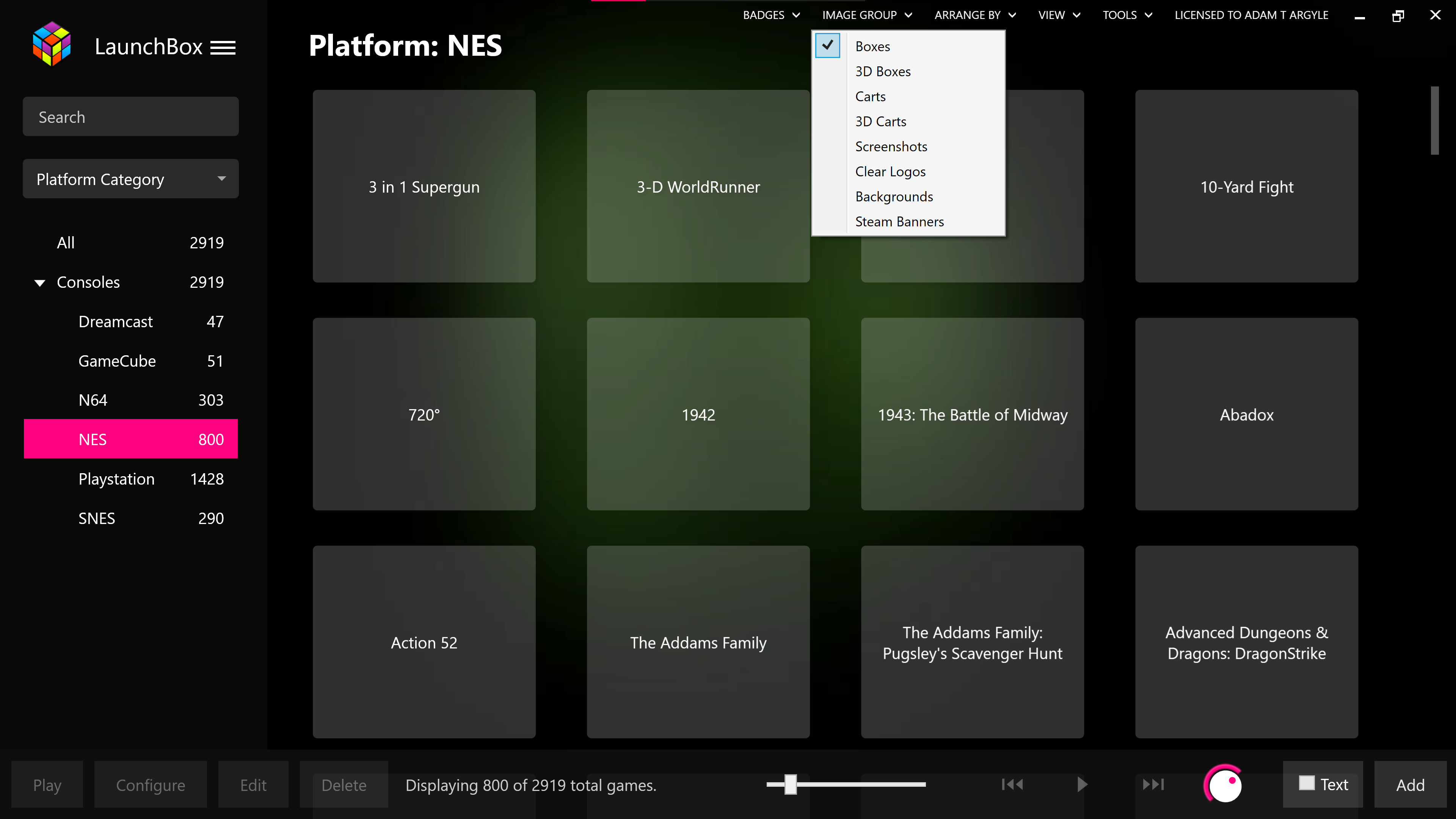Skip to previous music track
This screenshot has height=819, width=1456.
coord(1012,784)
